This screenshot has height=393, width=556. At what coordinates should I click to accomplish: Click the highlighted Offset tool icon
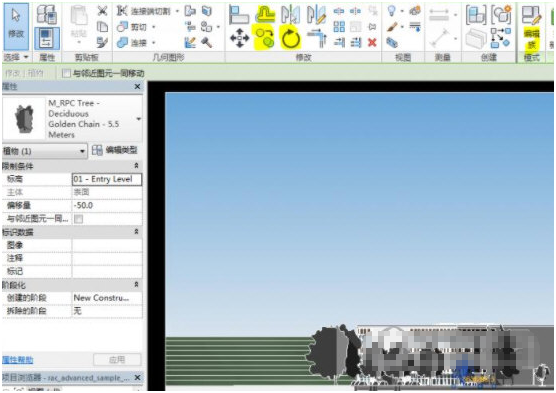tap(265, 14)
